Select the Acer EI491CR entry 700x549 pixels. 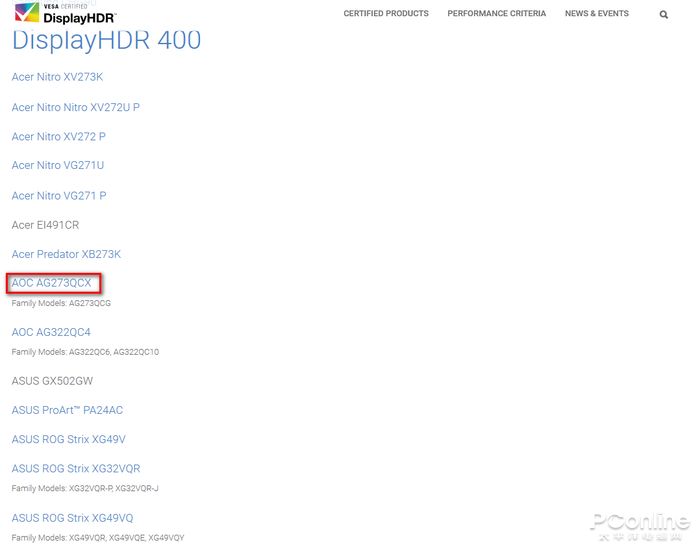(45, 225)
